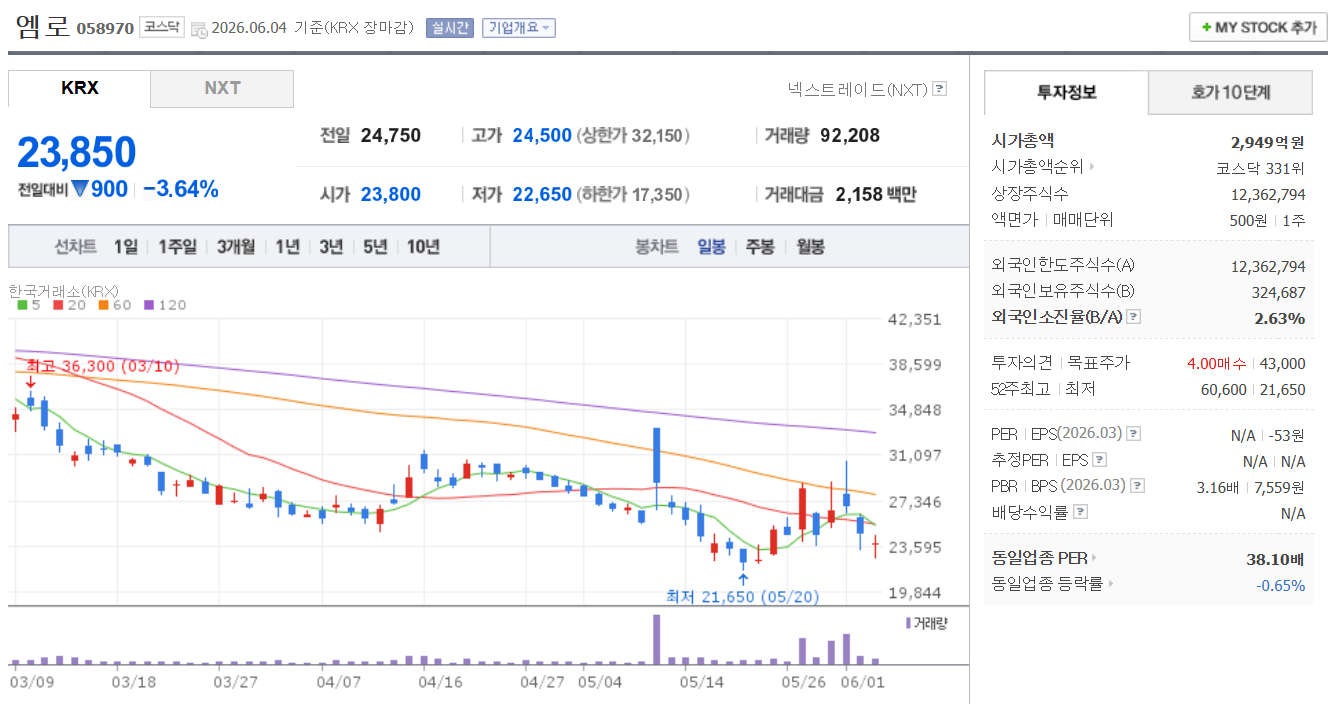Click help icon beside 외국인소진율(B/A)

(x=1133, y=317)
